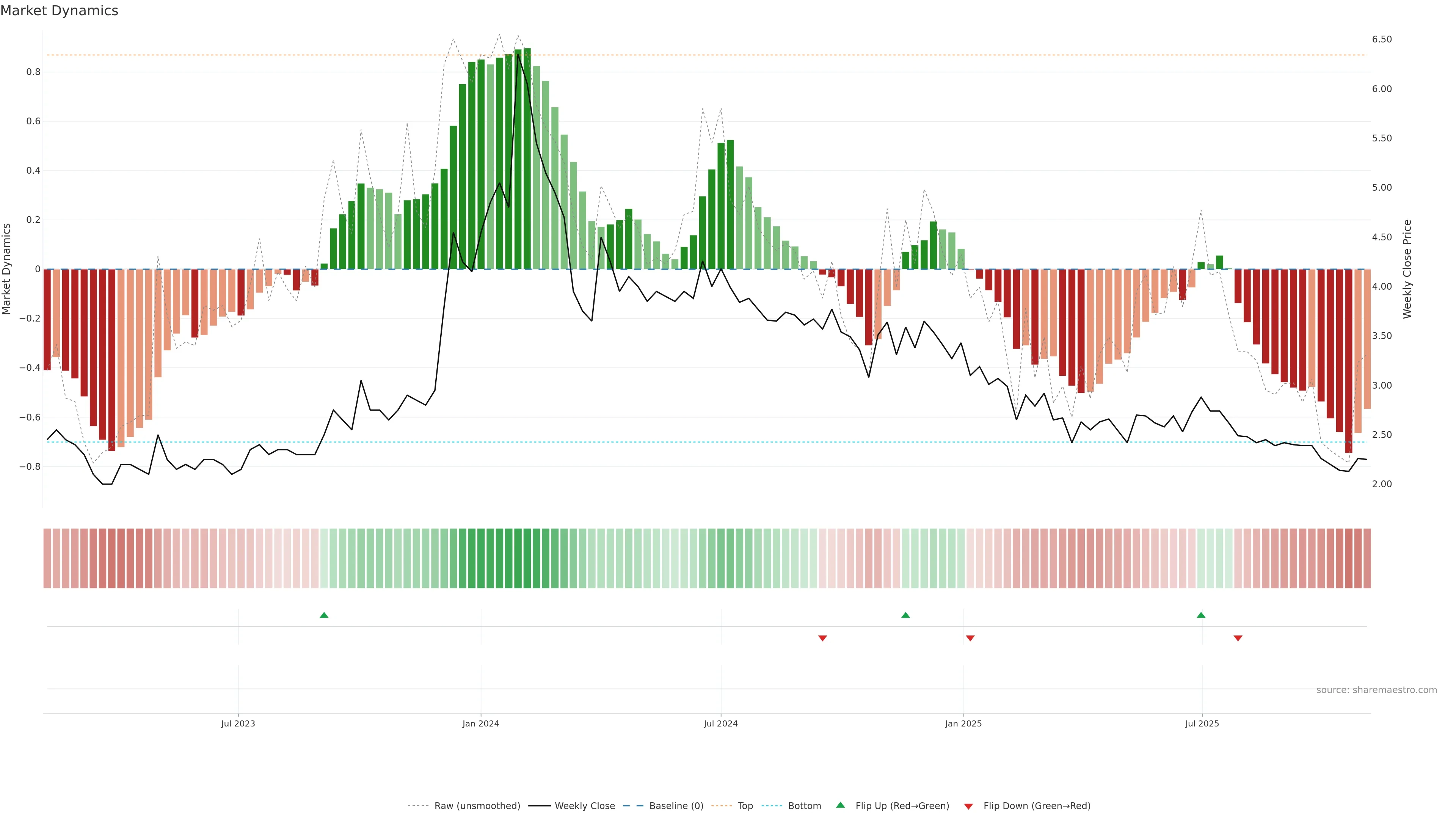Click the green triangle icon in legend

point(841,805)
